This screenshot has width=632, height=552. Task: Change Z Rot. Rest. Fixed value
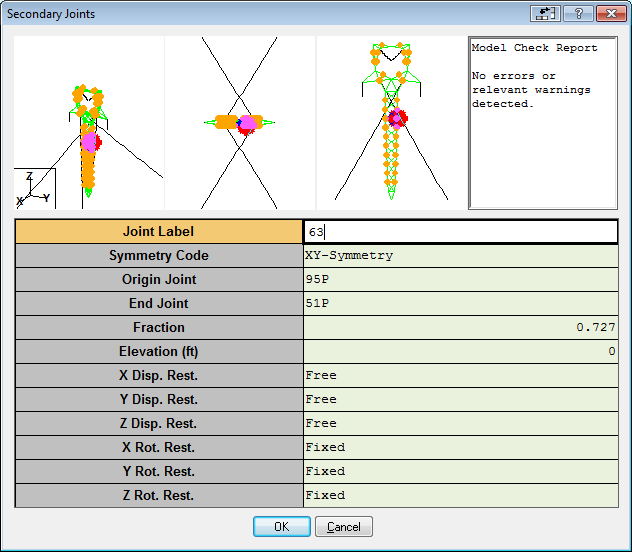[x=461, y=496]
